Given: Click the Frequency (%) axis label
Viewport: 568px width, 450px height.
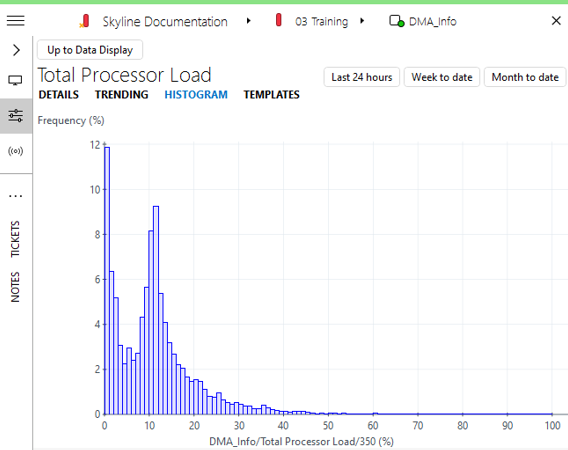Looking at the screenshot, I should pyautogui.click(x=71, y=120).
